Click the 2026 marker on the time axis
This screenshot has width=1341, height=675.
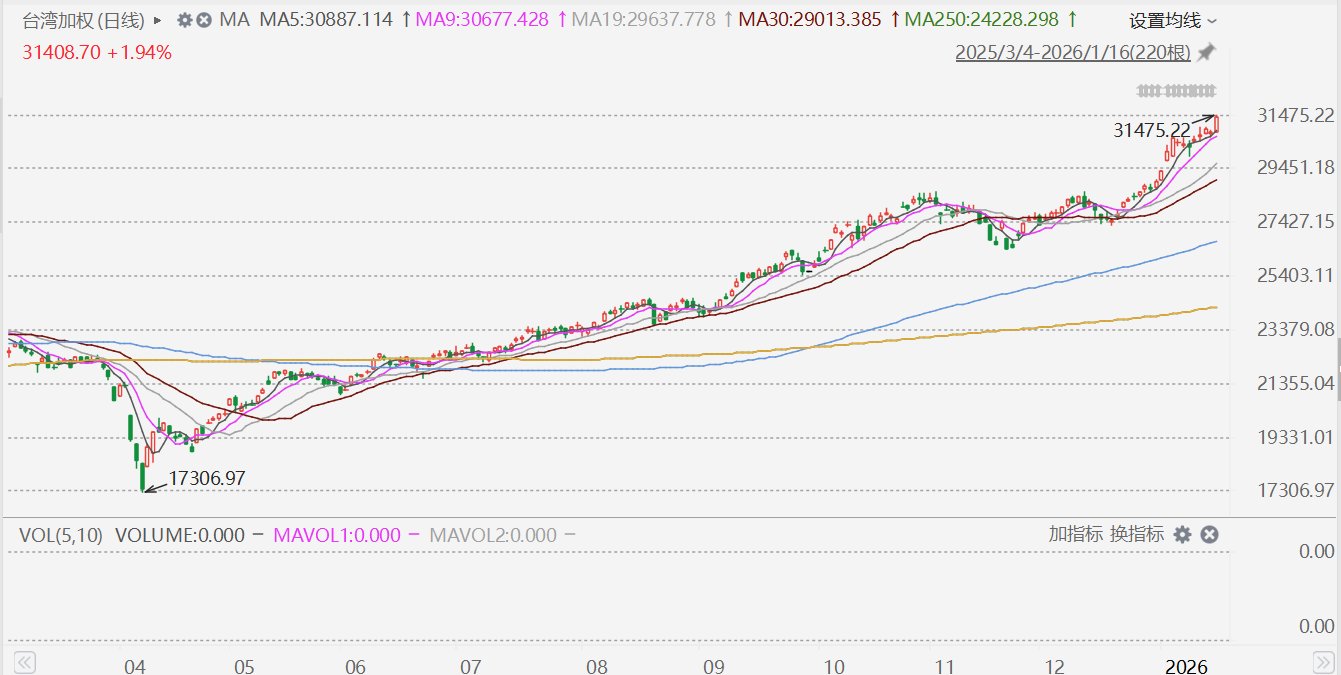[x=1187, y=665]
